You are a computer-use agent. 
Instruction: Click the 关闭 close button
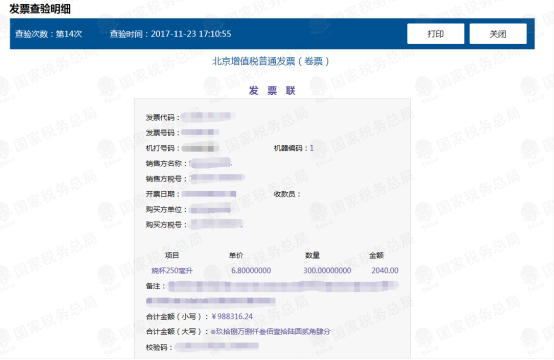(x=498, y=34)
